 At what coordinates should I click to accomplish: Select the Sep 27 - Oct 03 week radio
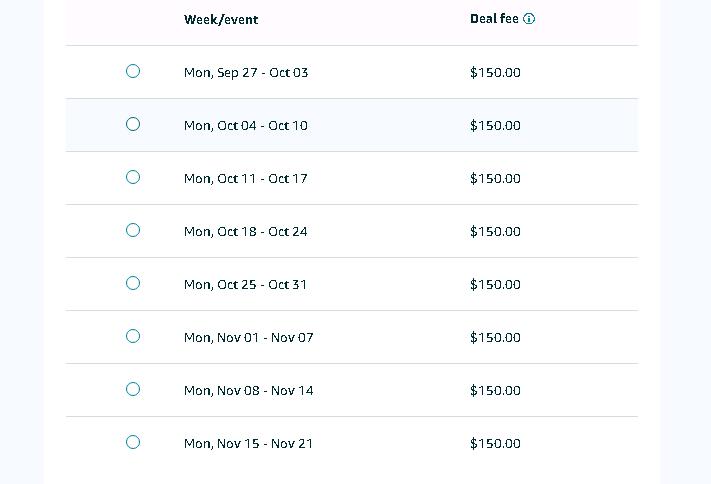[133, 71]
